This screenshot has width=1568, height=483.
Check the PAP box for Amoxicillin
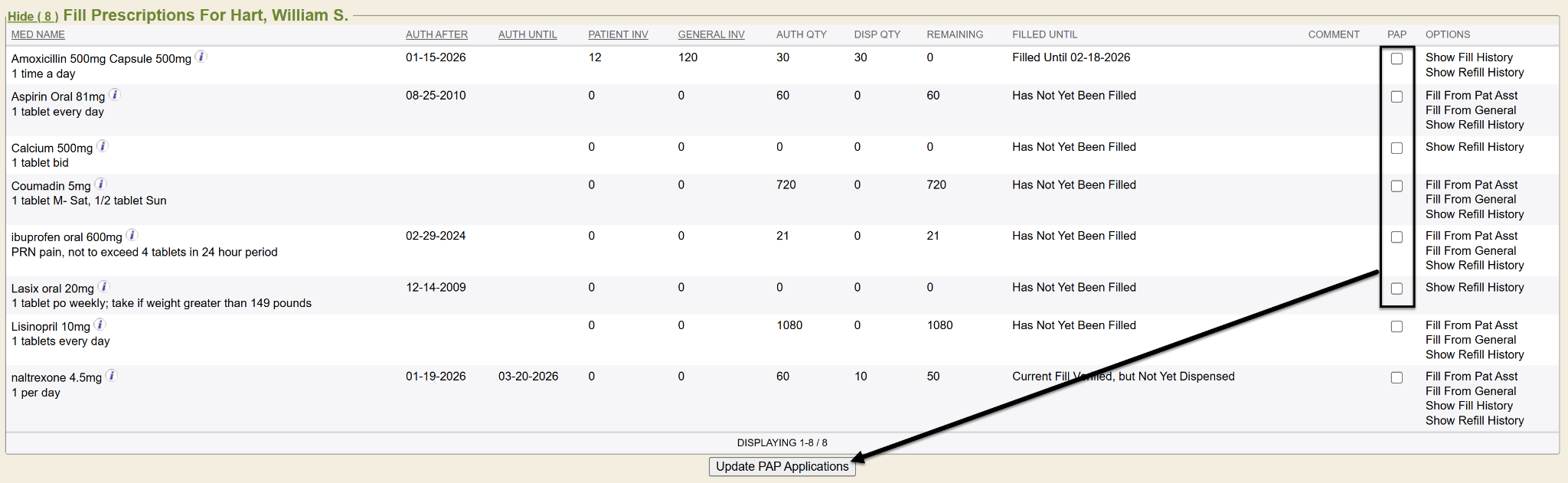tap(1396, 59)
